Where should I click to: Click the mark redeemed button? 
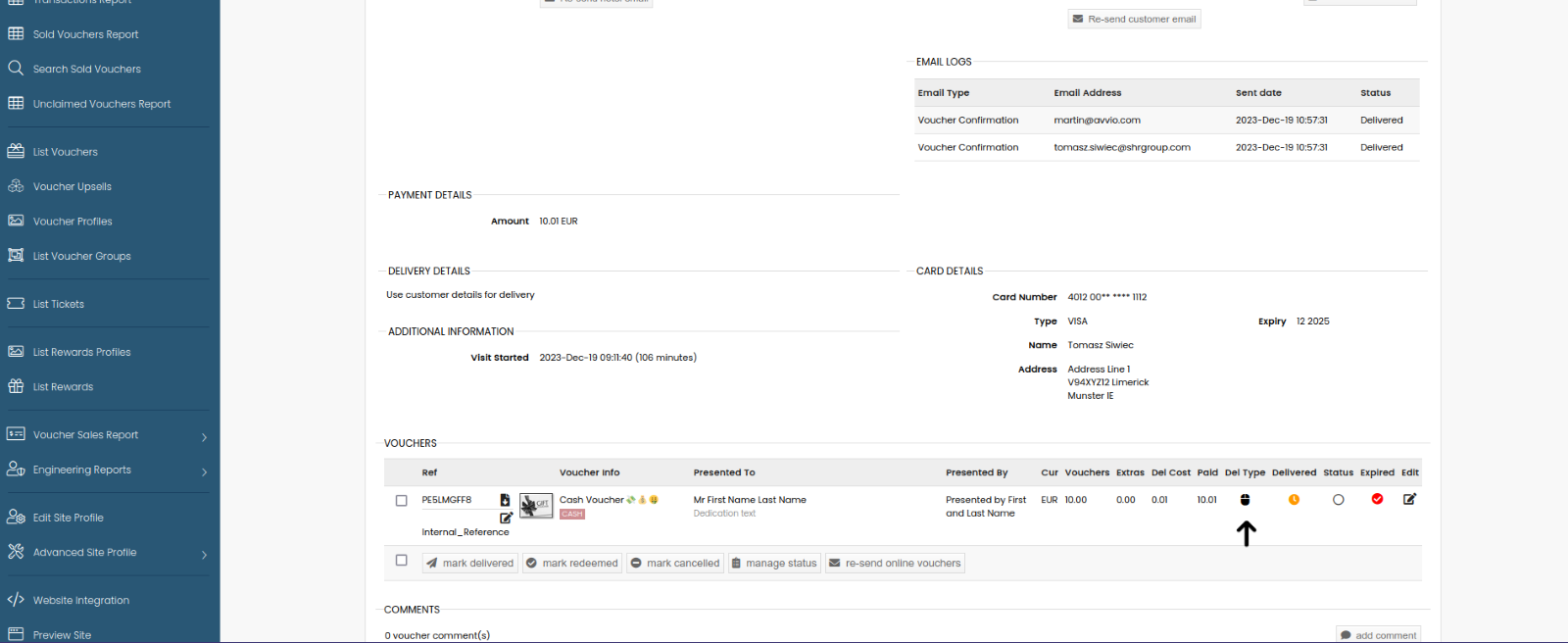click(571, 563)
